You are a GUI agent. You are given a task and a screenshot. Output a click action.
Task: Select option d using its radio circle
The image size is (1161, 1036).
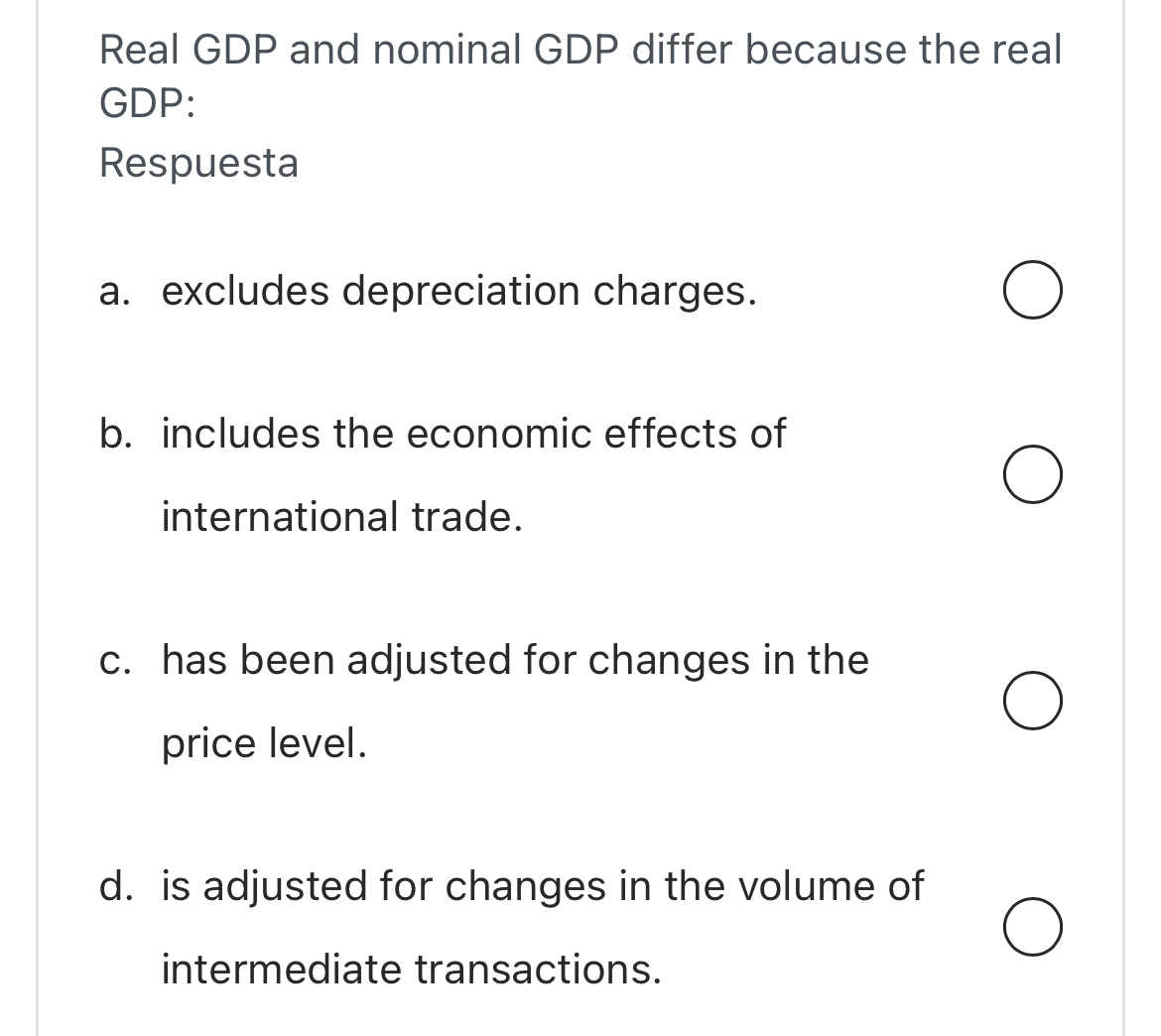click(x=1033, y=928)
